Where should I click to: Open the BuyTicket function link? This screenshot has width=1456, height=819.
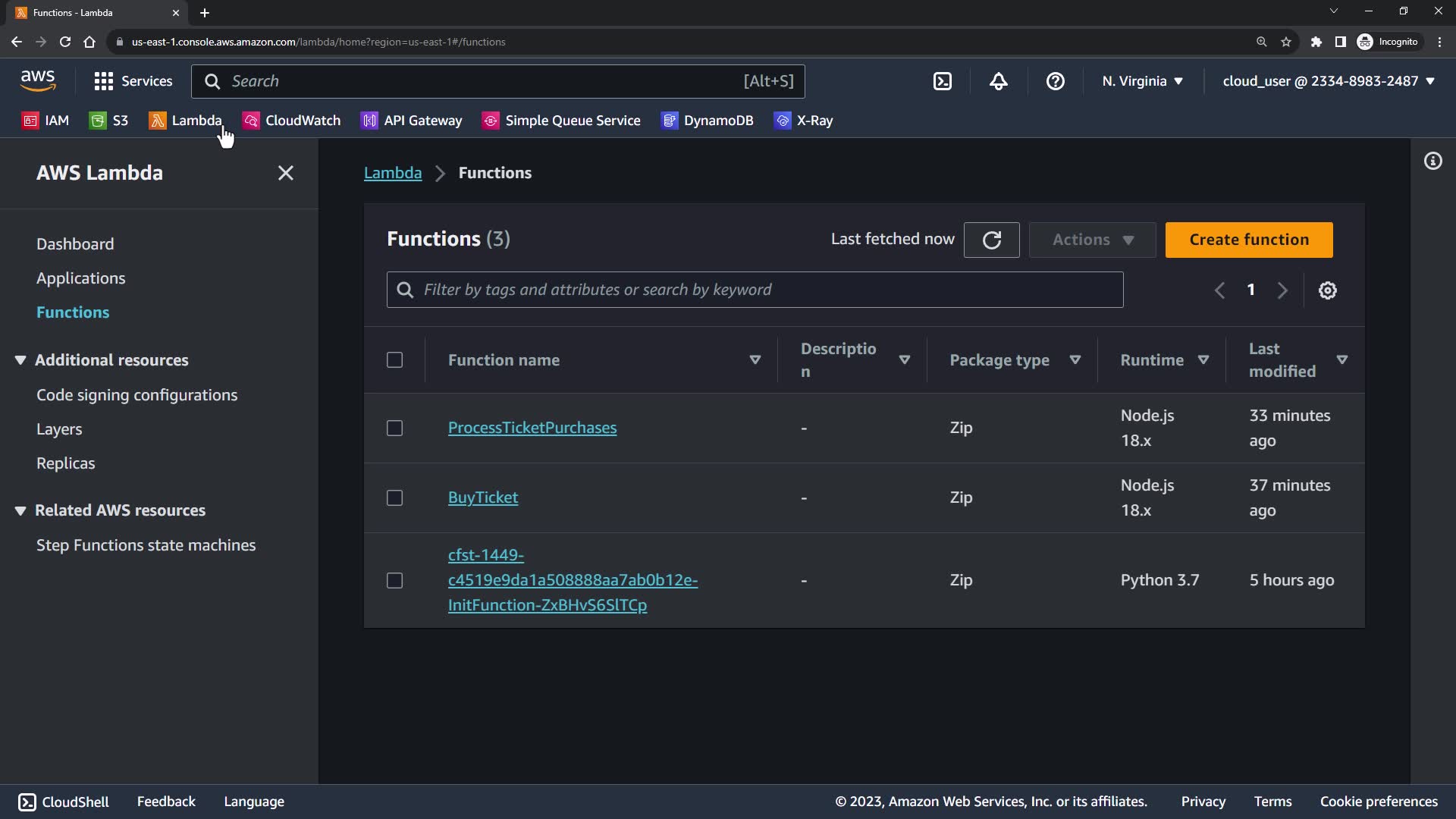pos(482,497)
